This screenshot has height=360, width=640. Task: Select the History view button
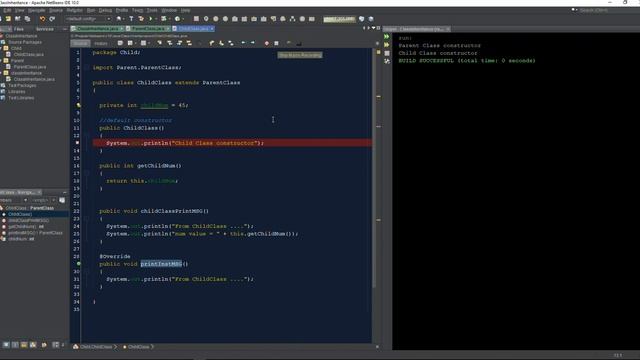click(100, 43)
